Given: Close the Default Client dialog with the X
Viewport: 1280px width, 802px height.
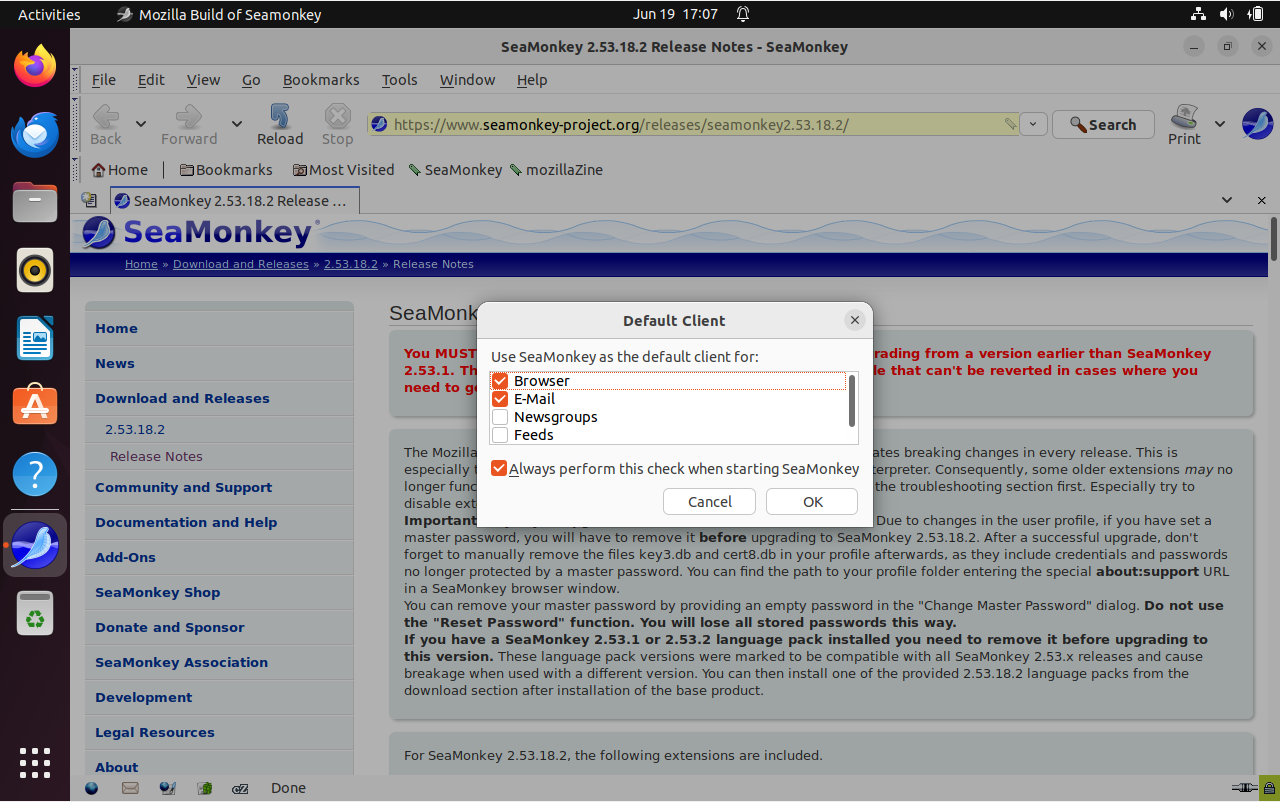Looking at the screenshot, I should click(854, 320).
